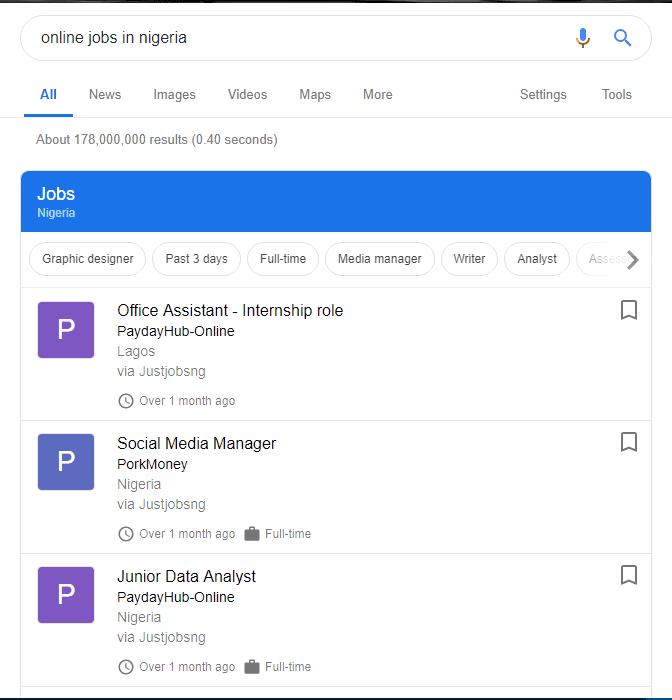The height and width of the screenshot is (700, 672).
Task: Toggle the Graphic designer filter chip
Action: point(88,259)
